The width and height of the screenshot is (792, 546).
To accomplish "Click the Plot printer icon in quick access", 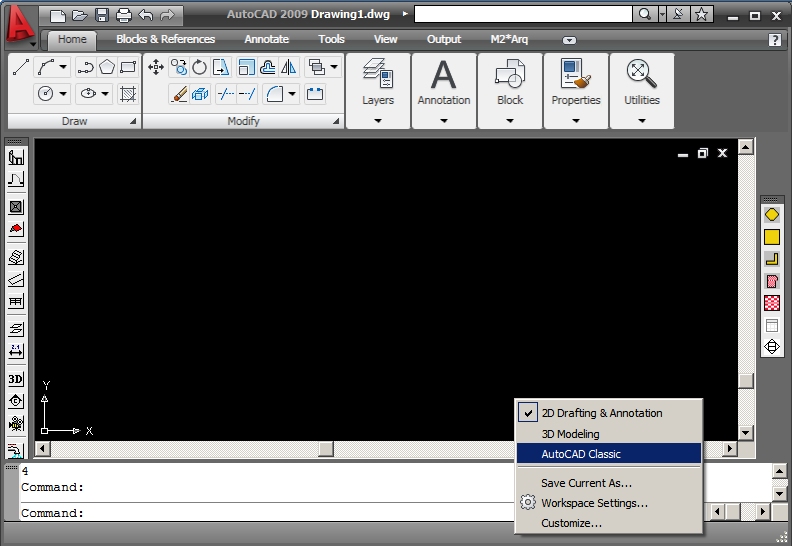I will 123,15.
